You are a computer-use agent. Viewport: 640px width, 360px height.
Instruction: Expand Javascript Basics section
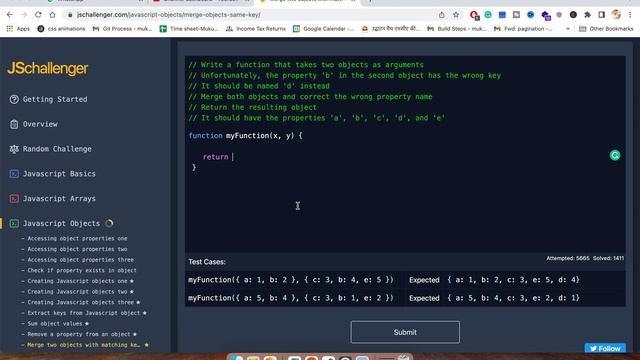59,174
